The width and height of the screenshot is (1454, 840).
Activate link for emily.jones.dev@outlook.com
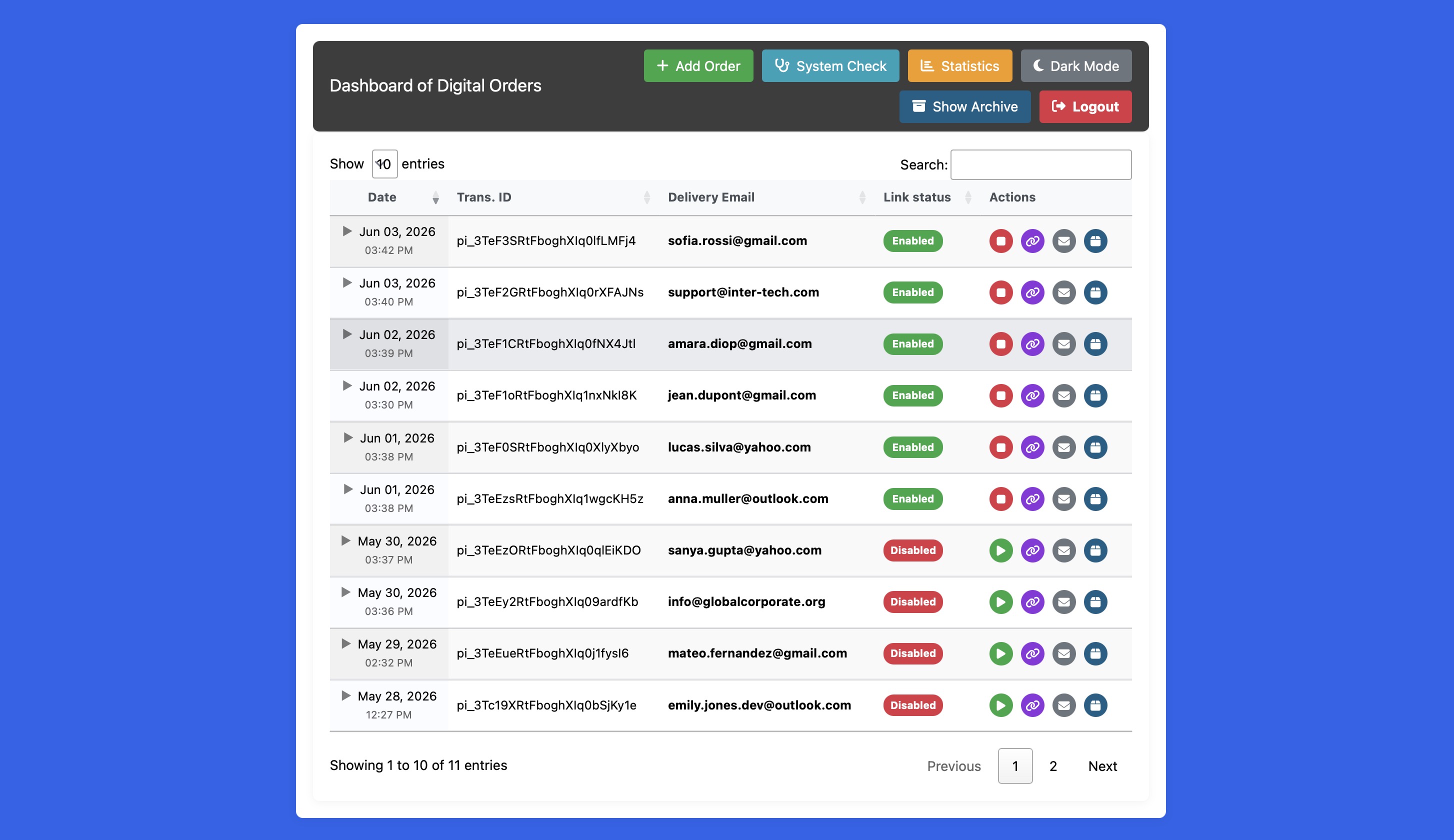[x=1000, y=705]
